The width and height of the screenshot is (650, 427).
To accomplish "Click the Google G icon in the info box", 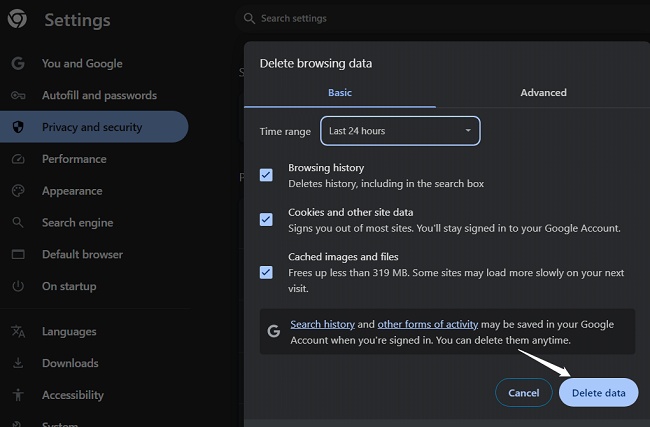I will pos(274,331).
